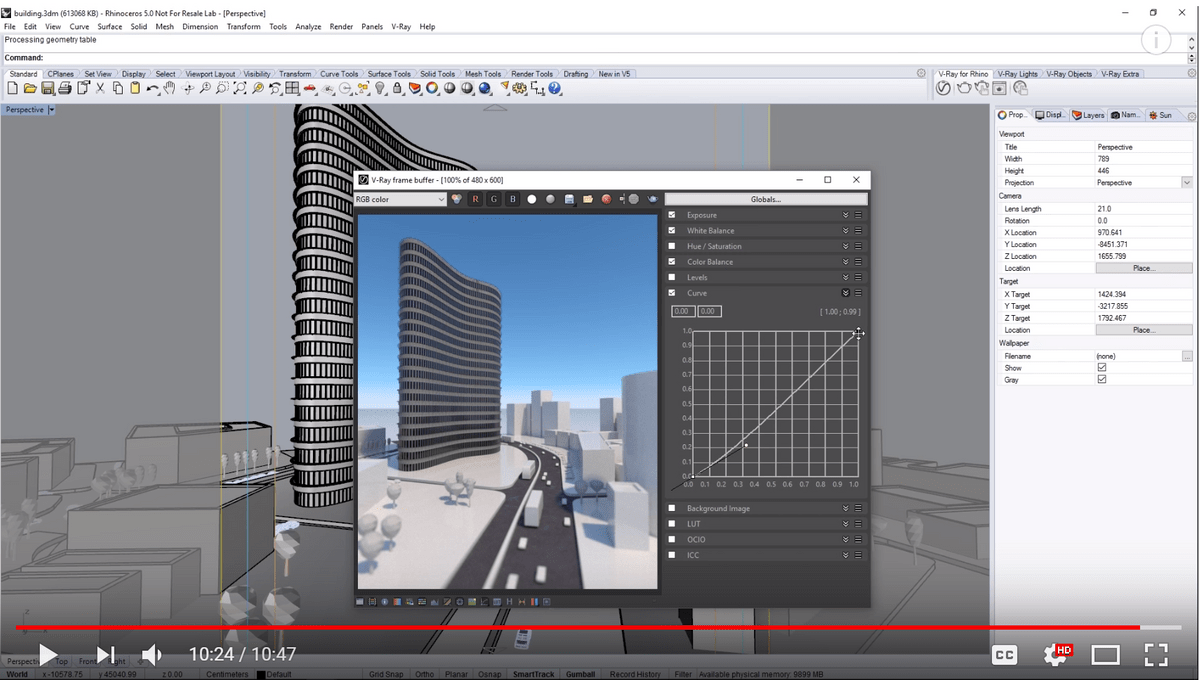Disable the Exposure correction checkbox
The image size is (1200, 680).
click(672, 214)
